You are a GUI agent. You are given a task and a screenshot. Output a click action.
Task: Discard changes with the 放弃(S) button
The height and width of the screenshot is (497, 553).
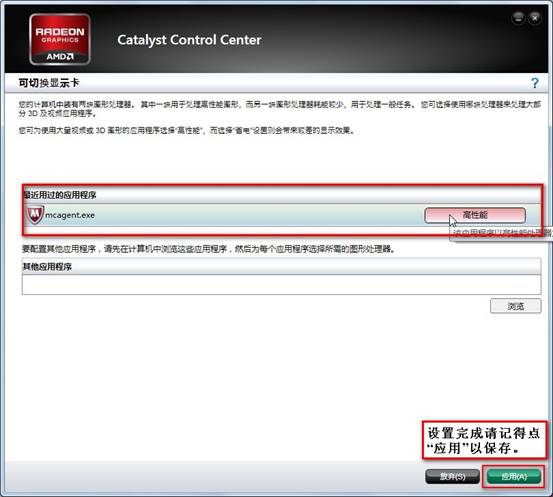point(452,477)
